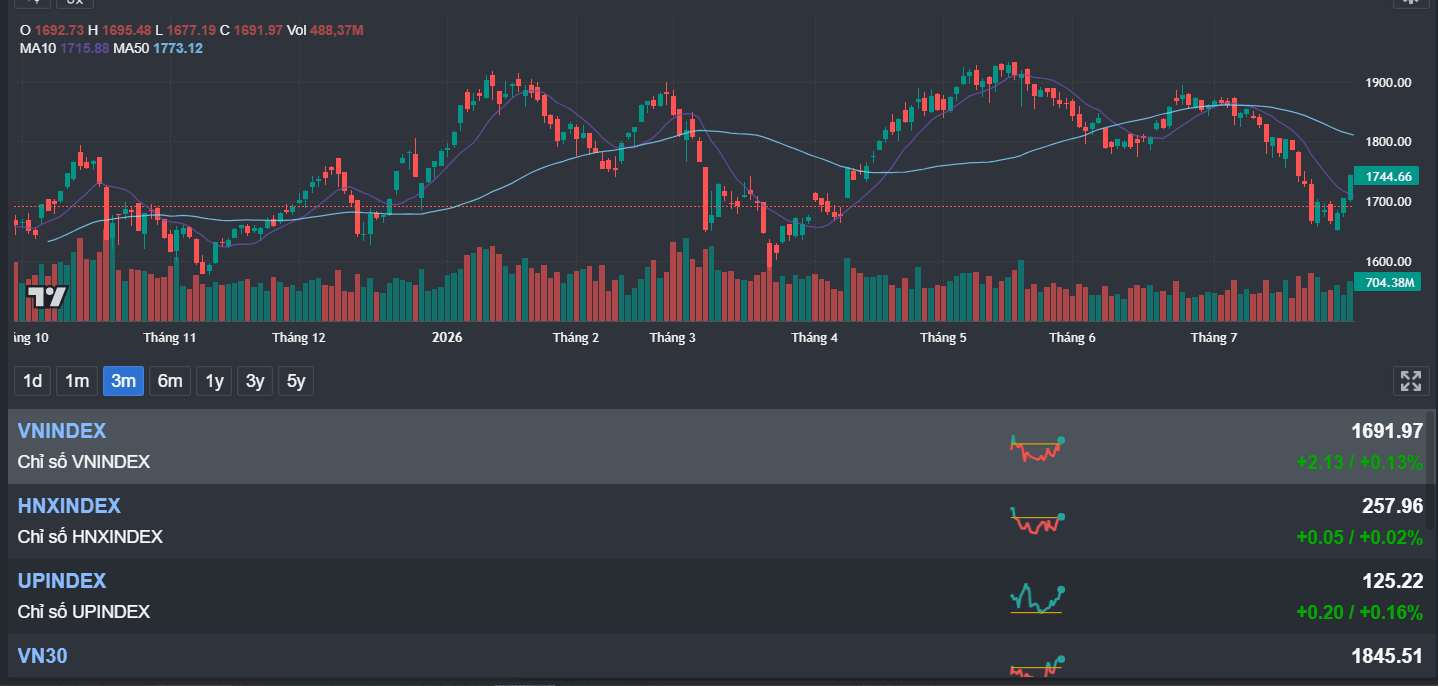The image size is (1438, 686).
Task: Click the change "+2.13 / +0.13%"
Action: (x=1359, y=462)
